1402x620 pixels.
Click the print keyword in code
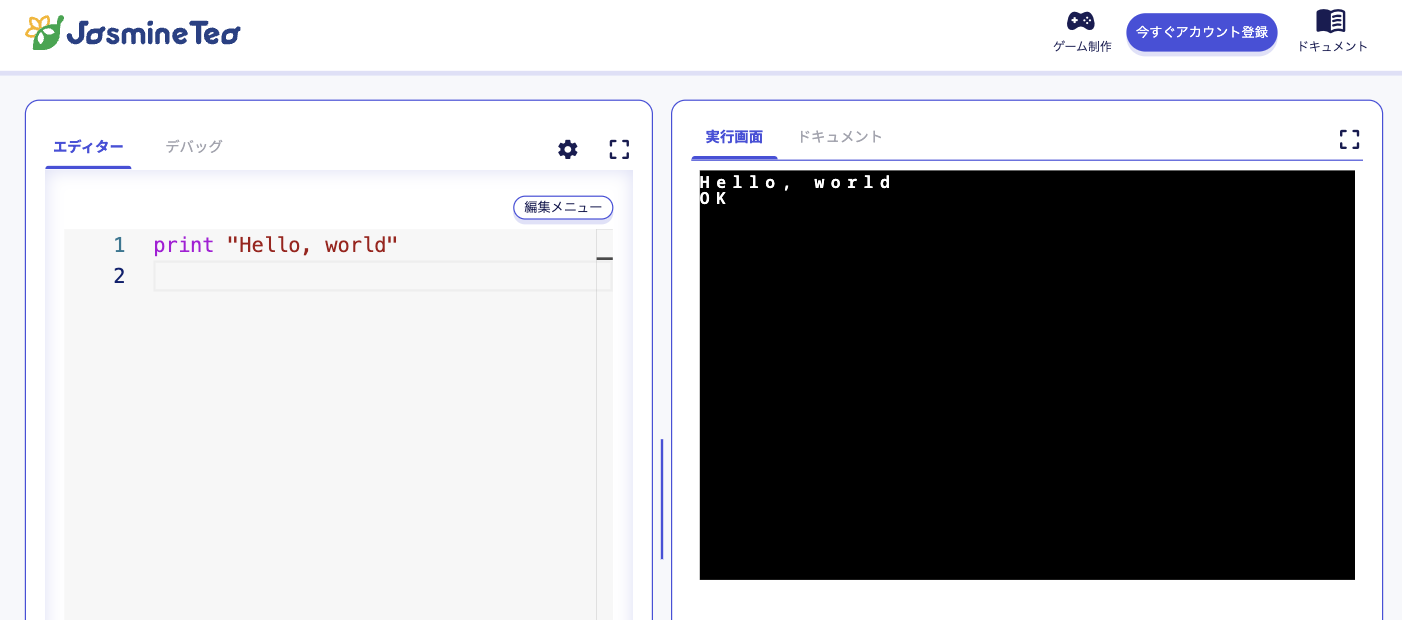[x=184, y=245]
